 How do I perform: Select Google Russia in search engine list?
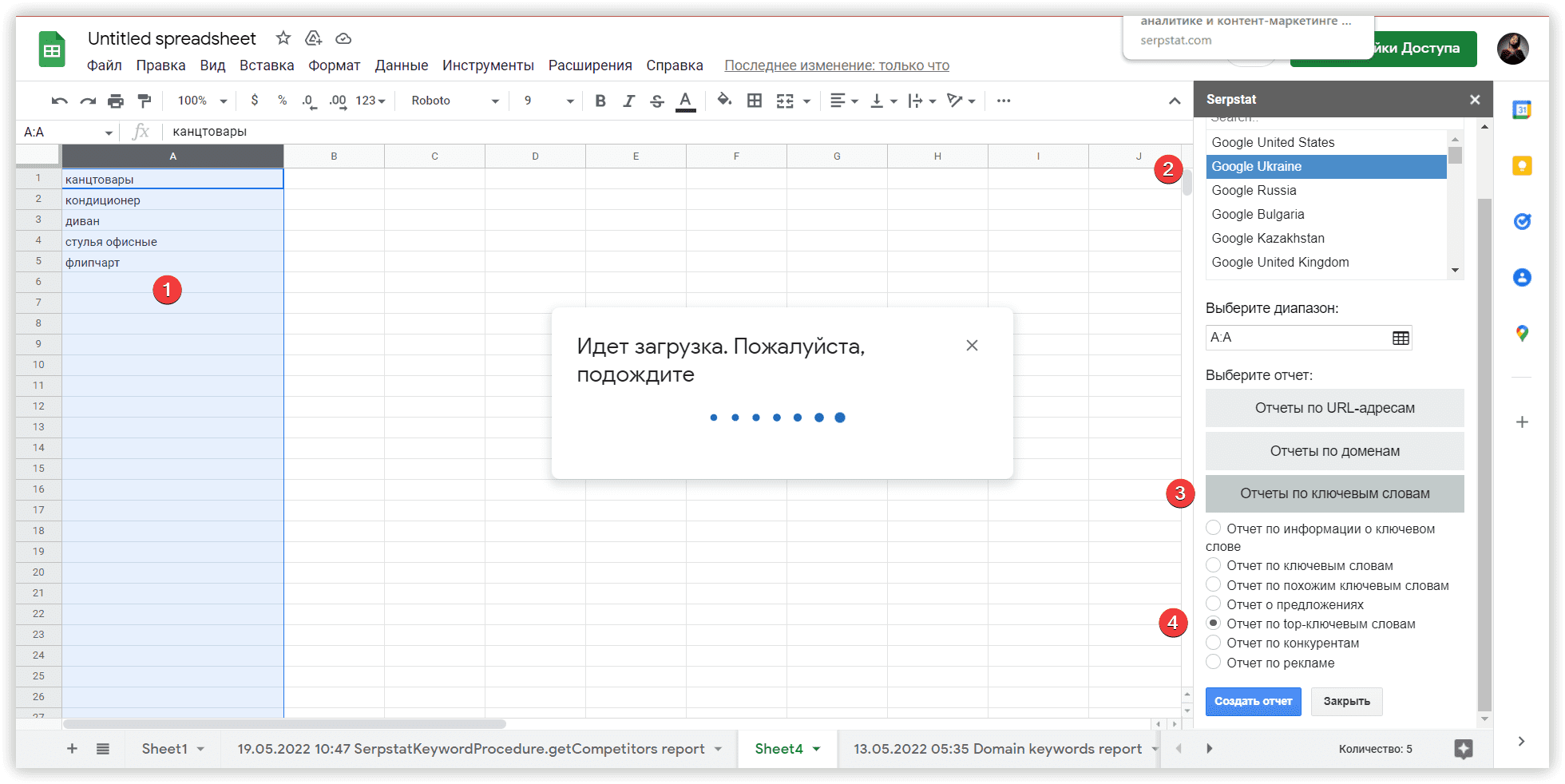[1326, 190]
